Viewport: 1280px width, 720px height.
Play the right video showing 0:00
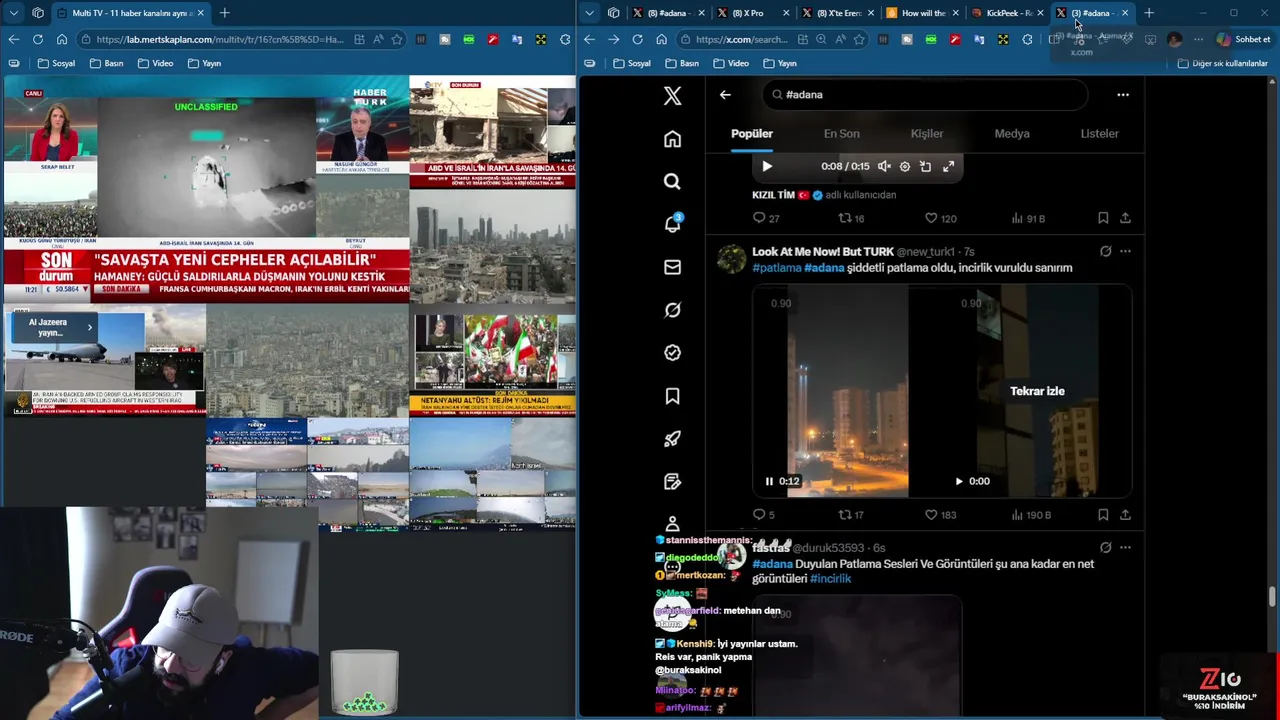[x=959, y=481]
